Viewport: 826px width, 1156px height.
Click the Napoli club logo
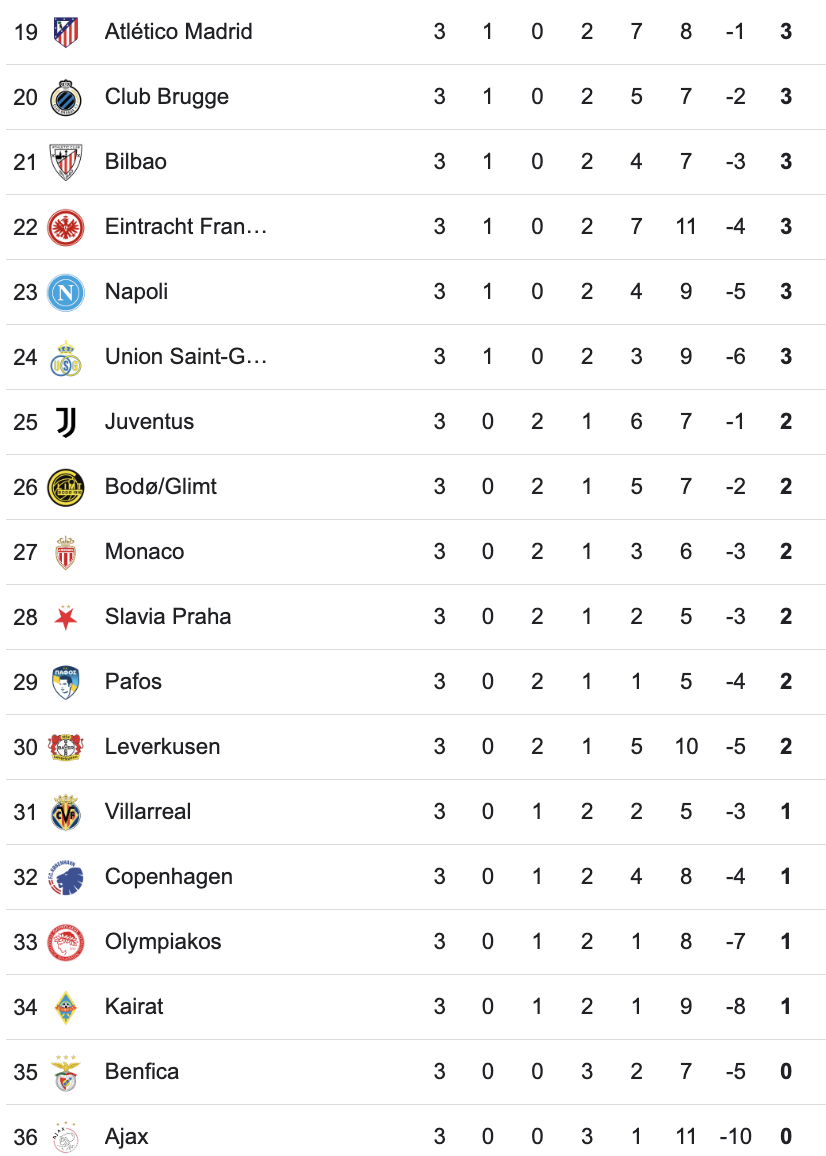(x=65, y=292)
